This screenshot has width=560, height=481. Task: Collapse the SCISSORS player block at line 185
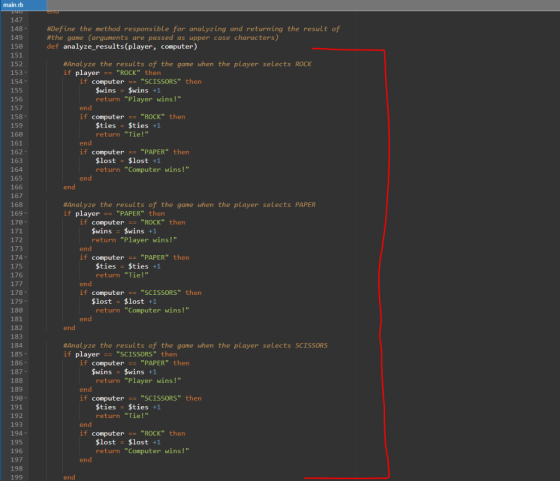(x=26, y=354)
